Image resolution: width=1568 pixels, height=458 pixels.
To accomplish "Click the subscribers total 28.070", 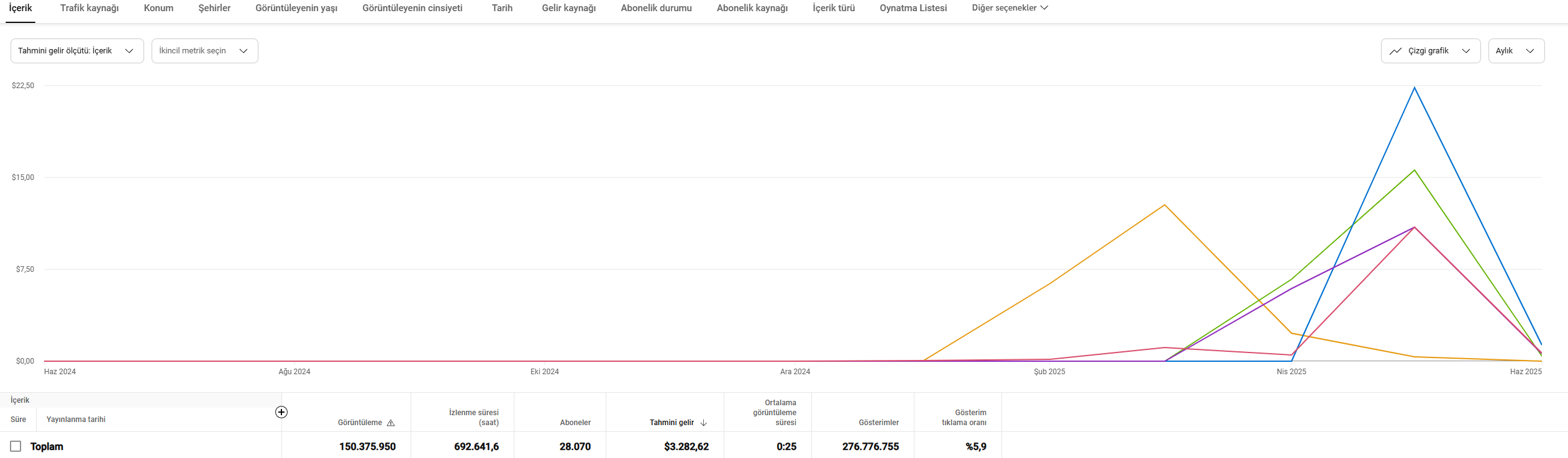I will tap(575, 447).
